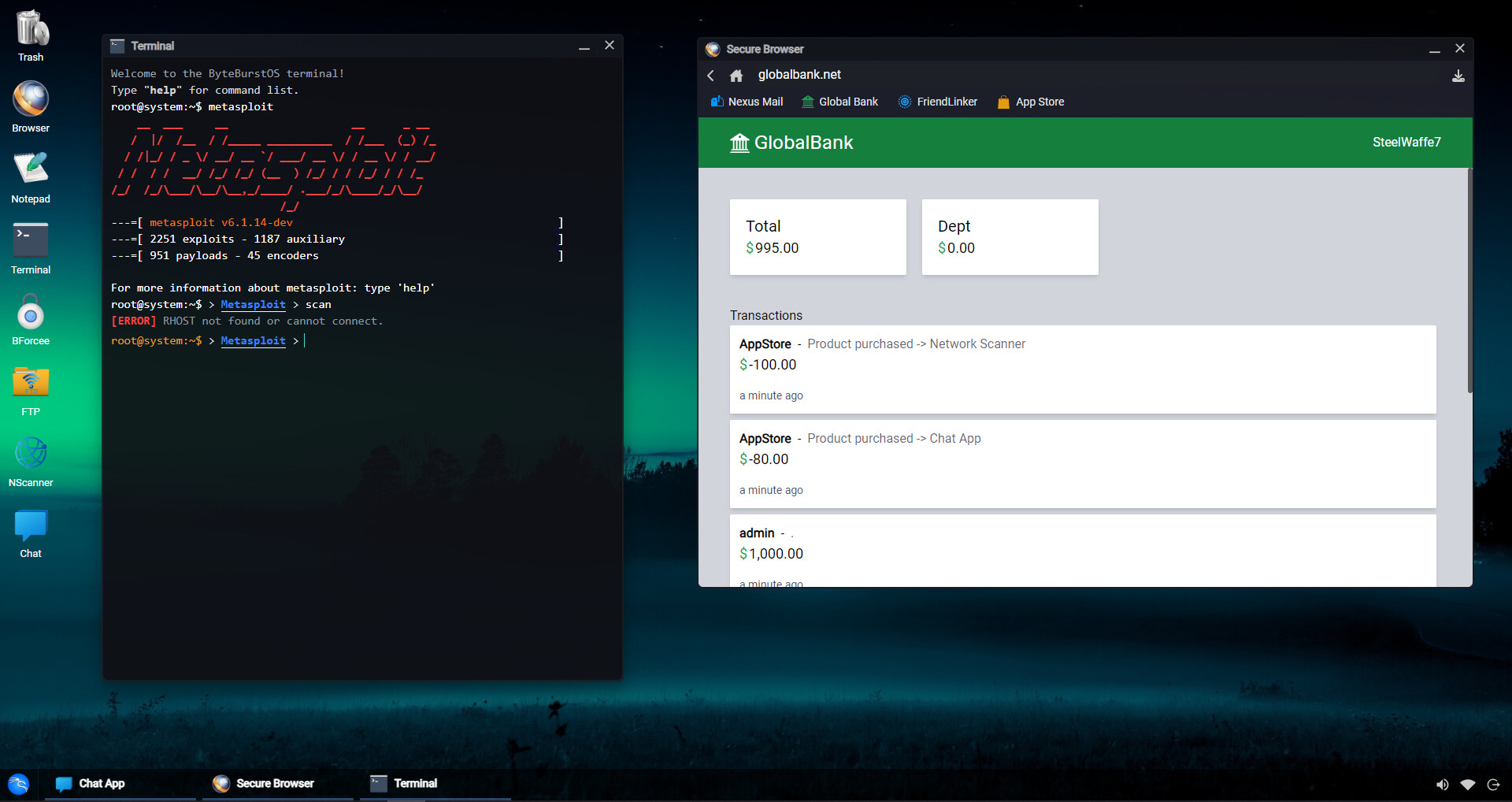The height and width of the screenshot is (802, 1512).
Task: Open the FTP app icon
Action: point(30,381)
